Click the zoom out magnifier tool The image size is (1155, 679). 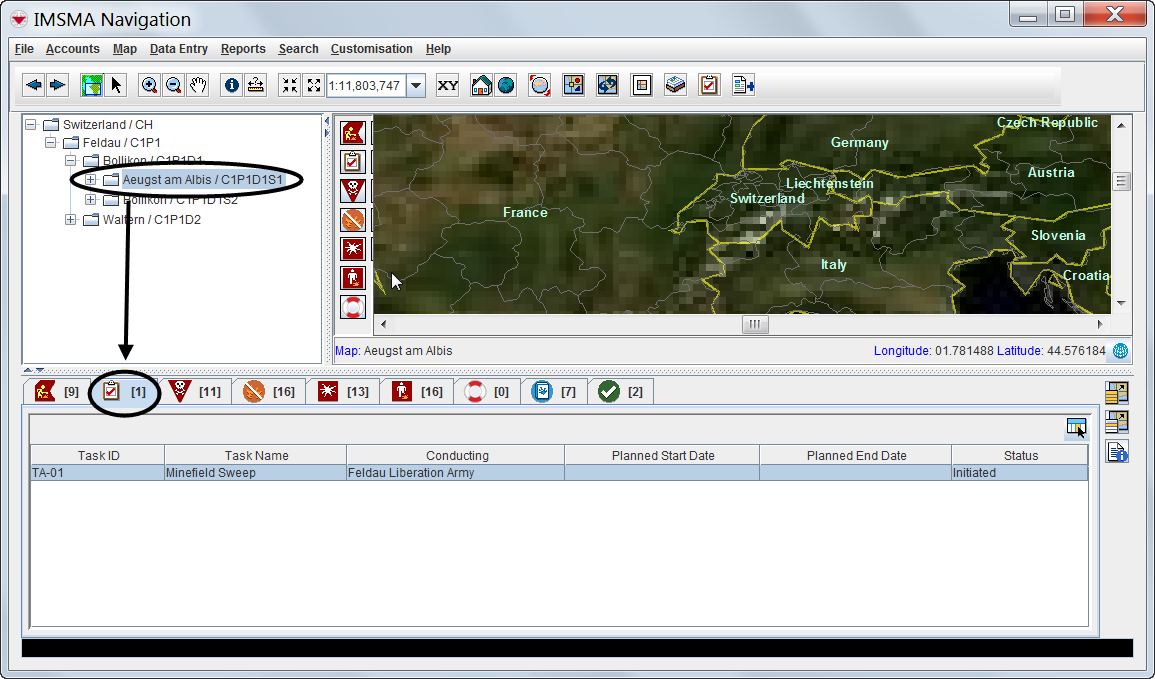click(x=174, y=85)
